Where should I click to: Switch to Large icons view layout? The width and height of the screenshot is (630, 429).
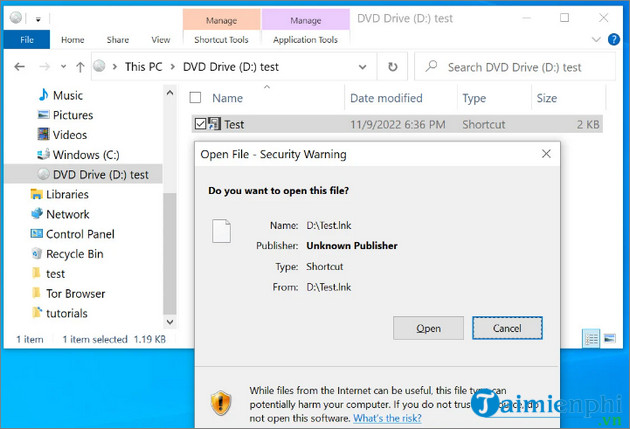(x=610, y=338)
